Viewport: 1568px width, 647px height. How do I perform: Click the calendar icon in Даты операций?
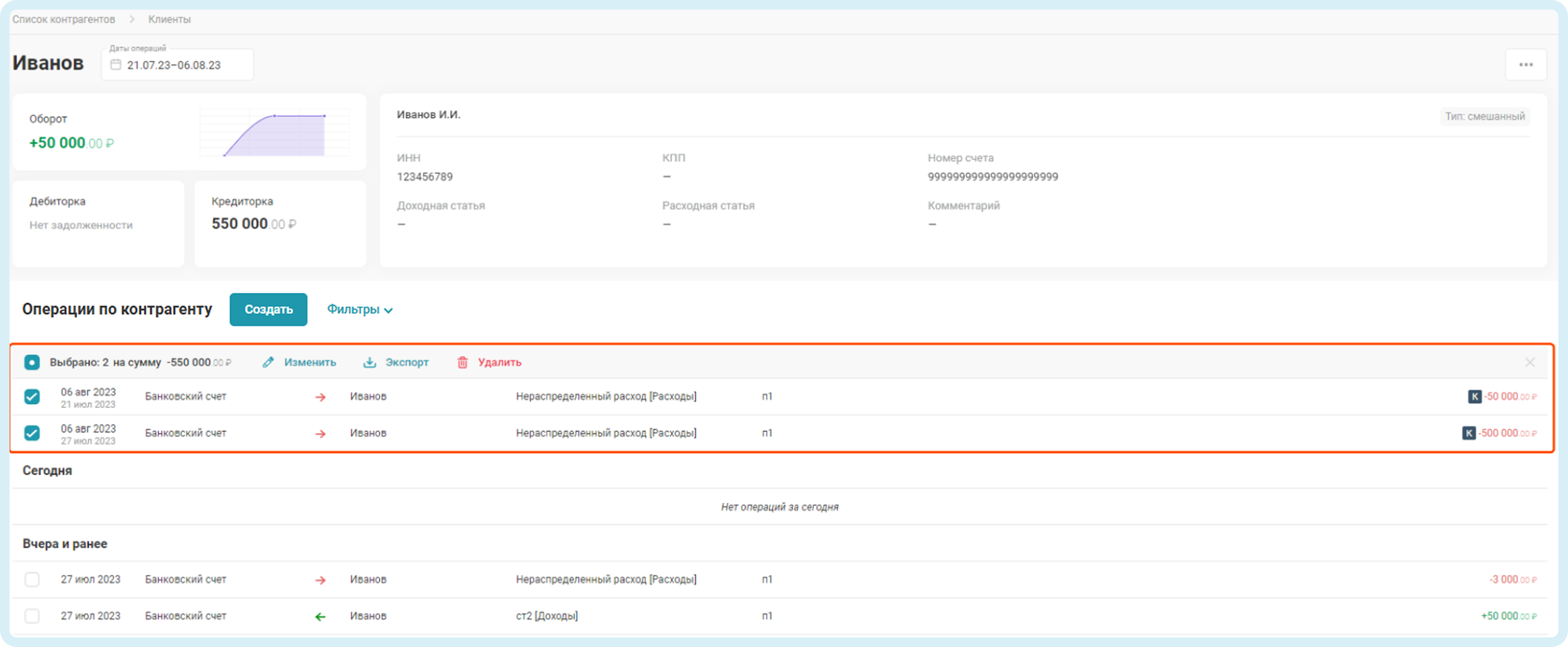click(116, 65)
